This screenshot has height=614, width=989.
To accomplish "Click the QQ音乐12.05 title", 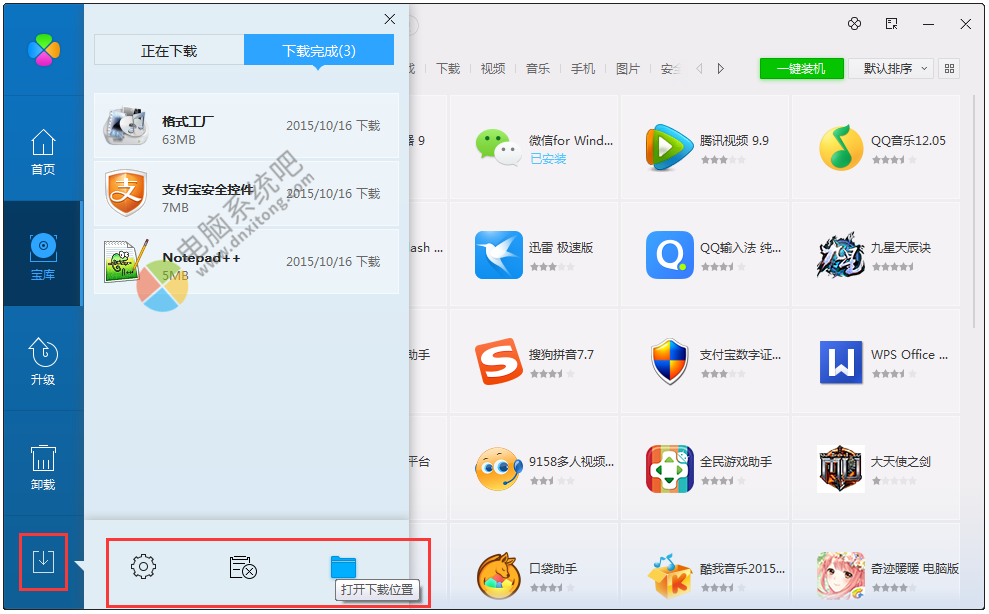I will [908, 141].
